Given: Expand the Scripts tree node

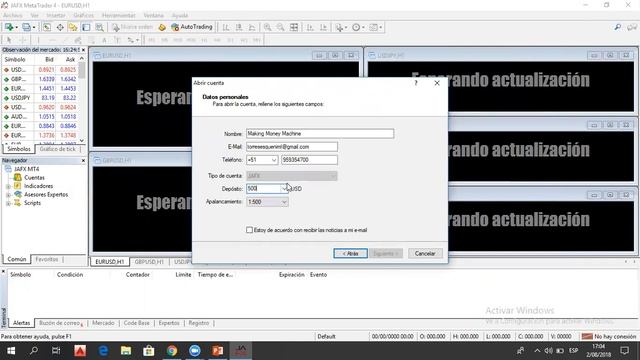Looking at the screenshot, I should (8, 203).
